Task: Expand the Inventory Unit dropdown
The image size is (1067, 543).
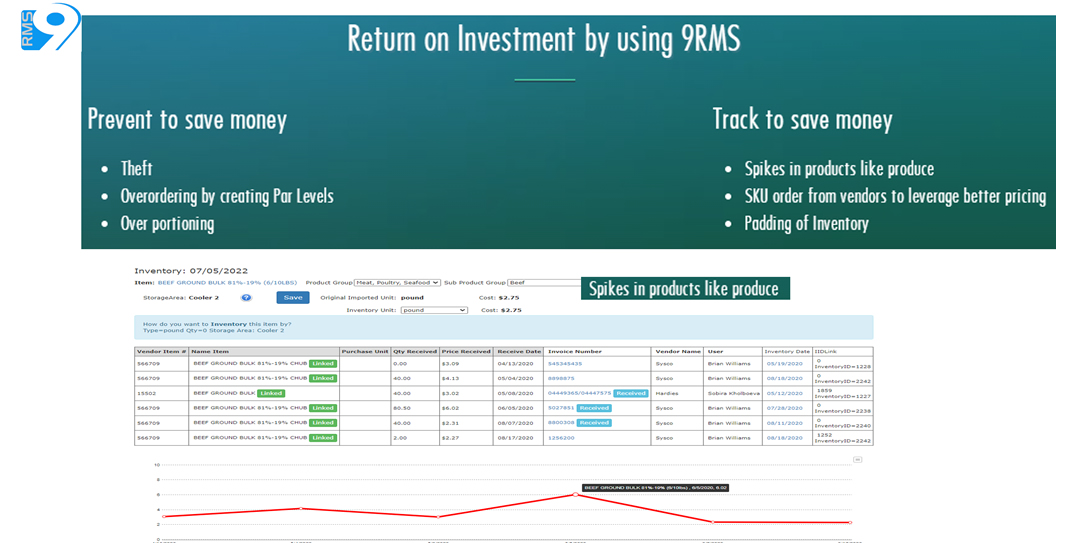Action: [434, 310]
